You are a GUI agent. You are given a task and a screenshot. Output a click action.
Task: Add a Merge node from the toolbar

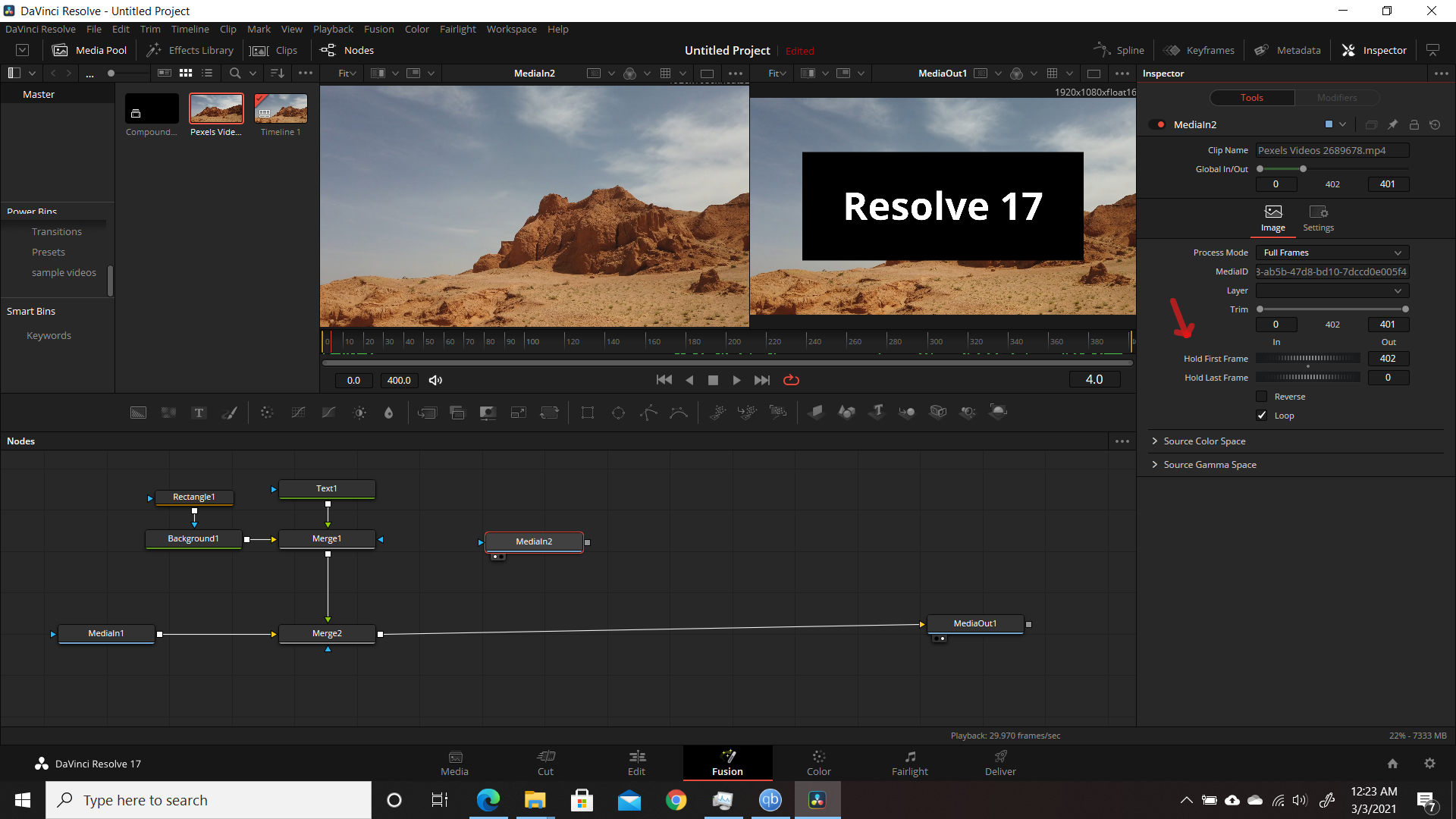pyautogui.click(x=427, y=413)
